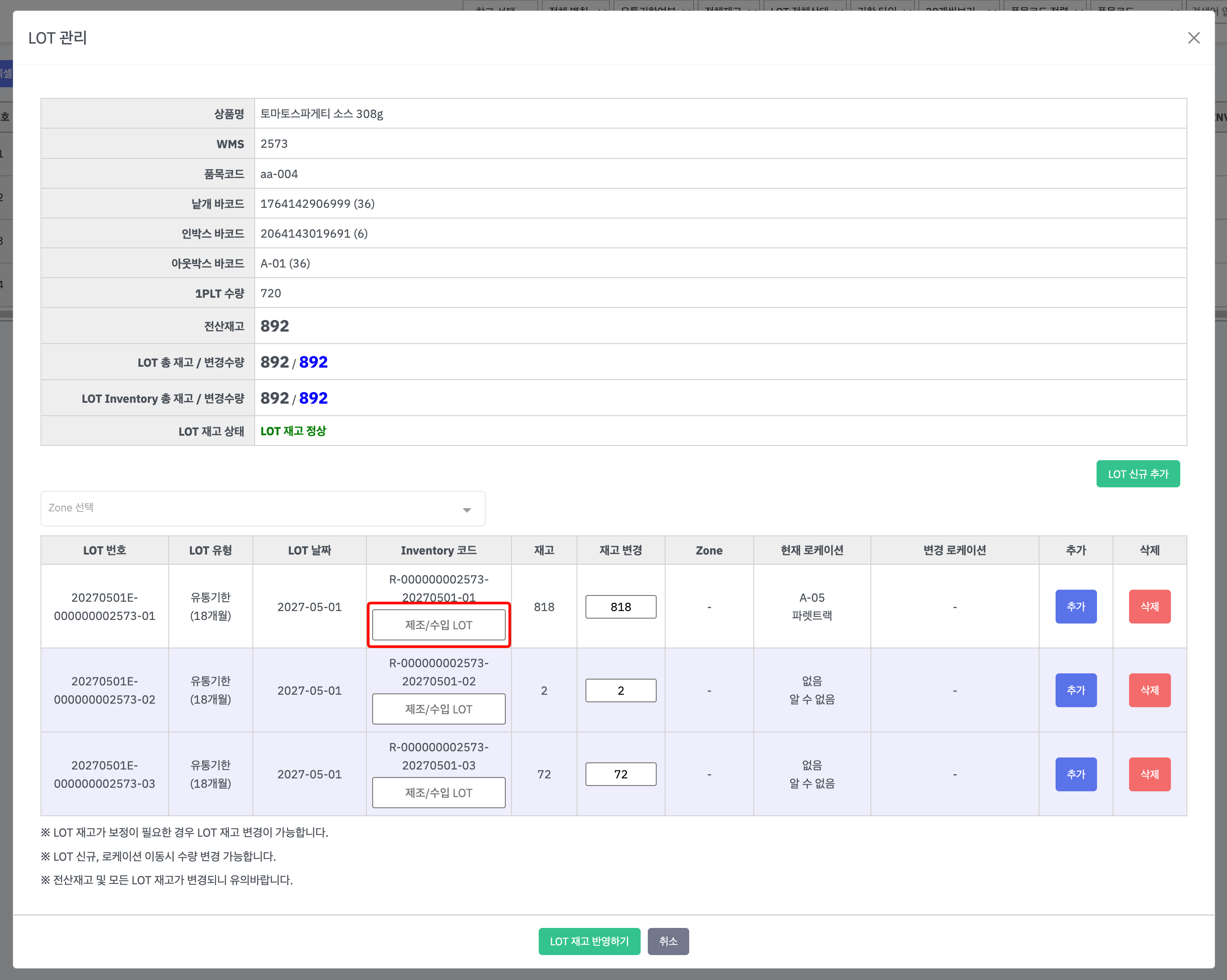Click the 재고 변경 input showing 818
Screen dimensions: 1227x980
[620, 607]
